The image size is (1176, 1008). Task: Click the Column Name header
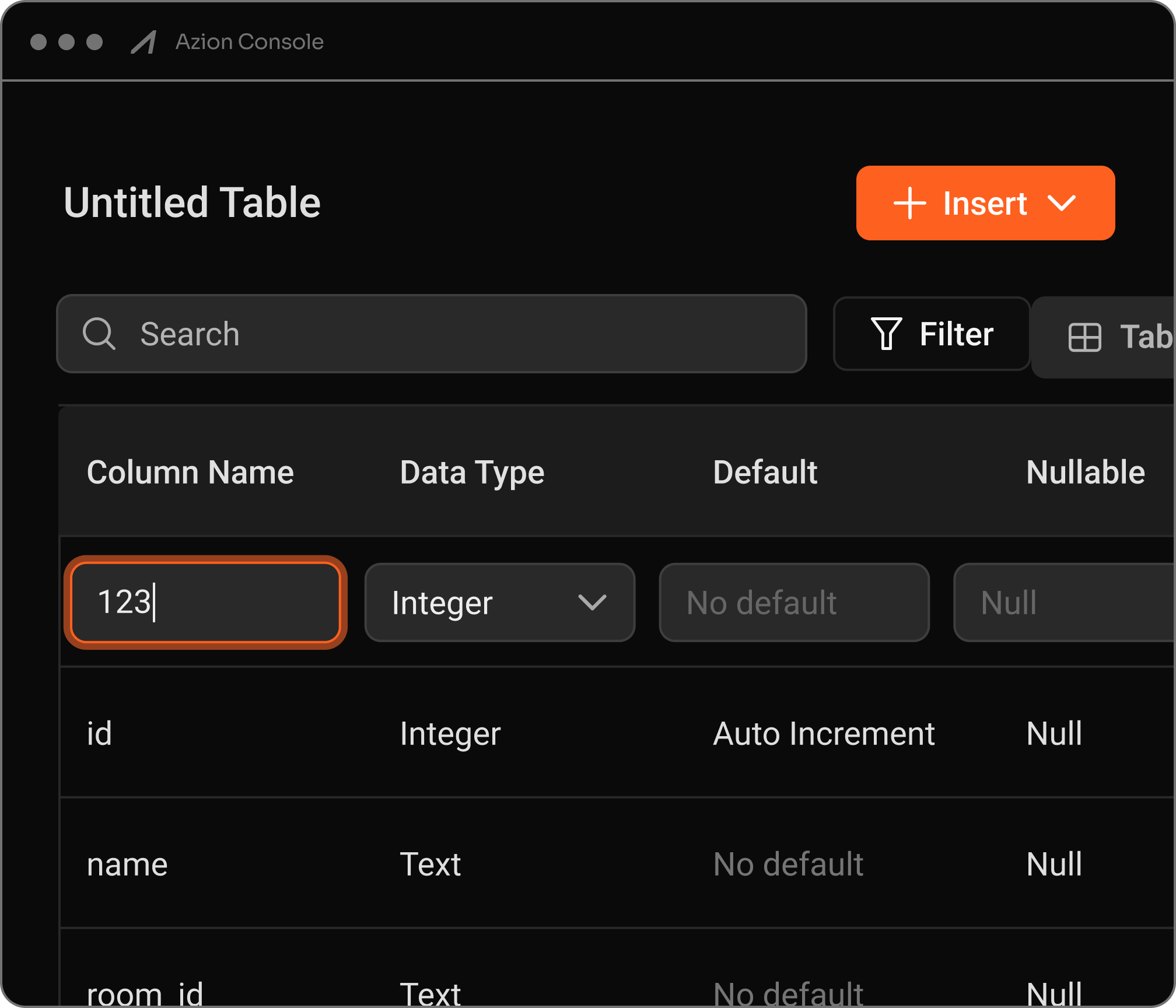[190, 472]
